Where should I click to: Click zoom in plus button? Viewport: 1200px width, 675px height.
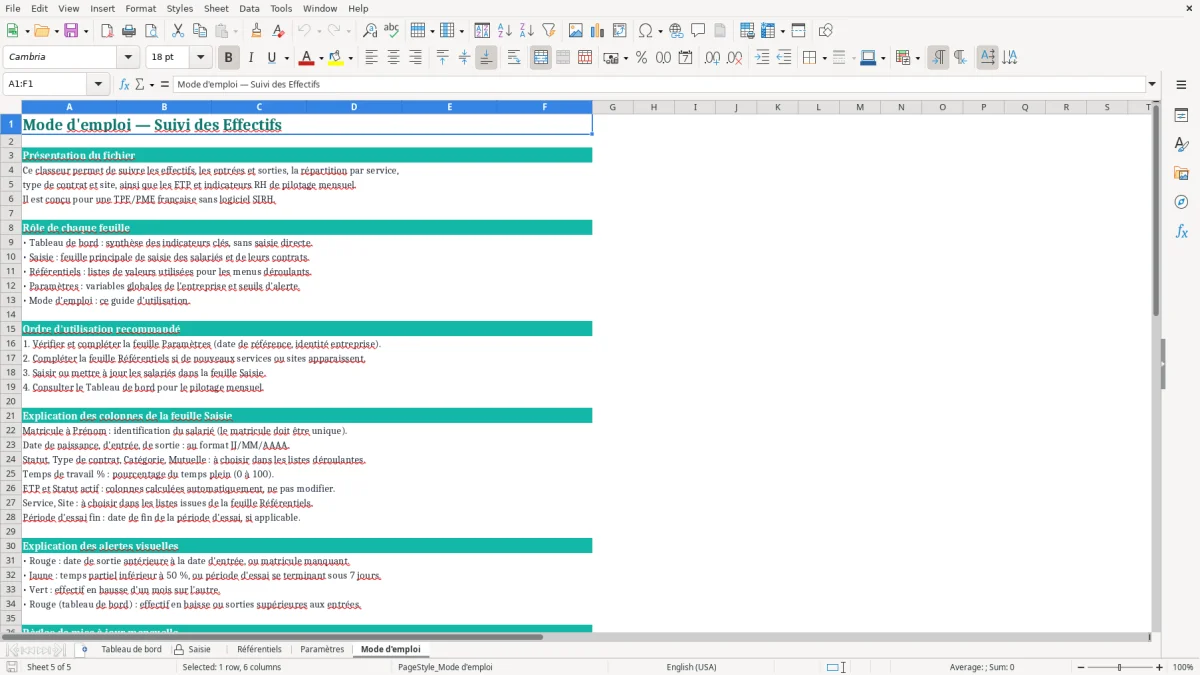[x=1160, y=667]
